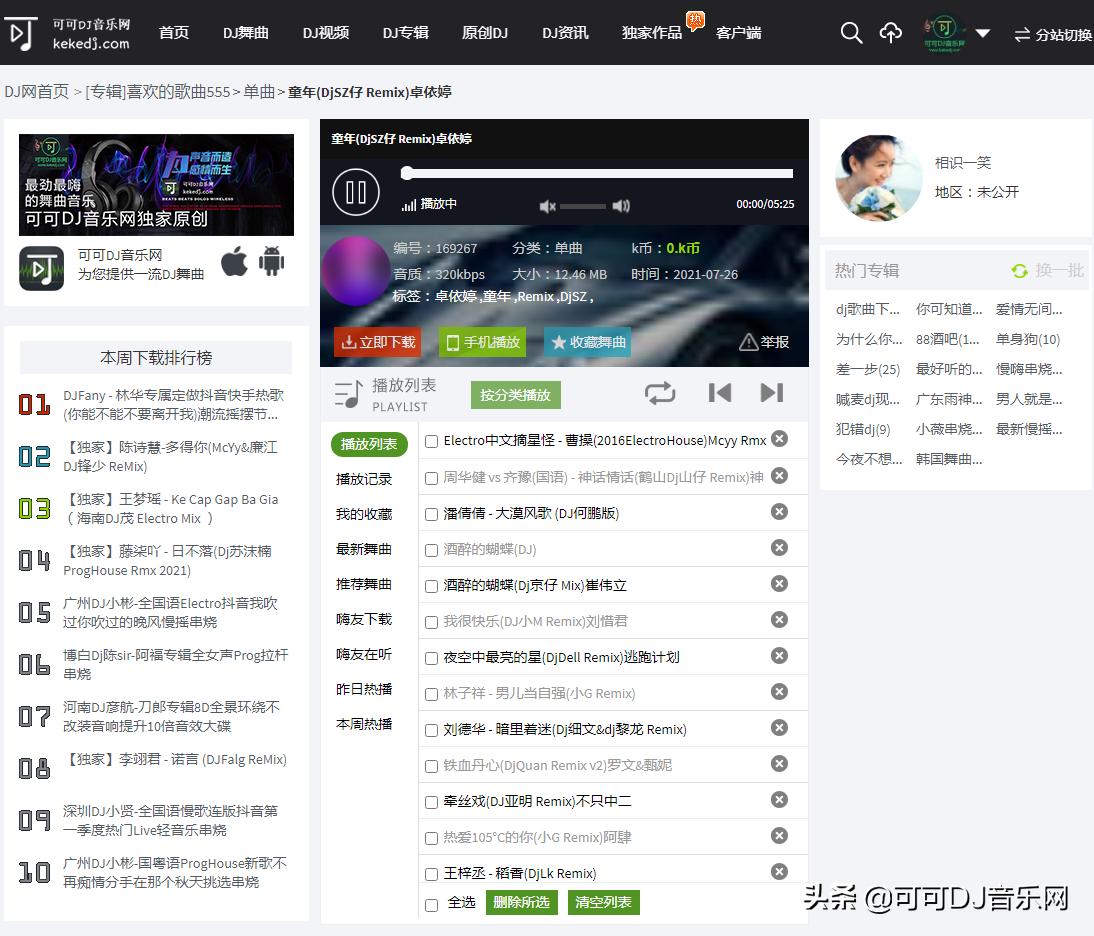The width and height of the screenshot is (1094, 936).
Task: Click the purple album cover art
Action: [356, 271]
